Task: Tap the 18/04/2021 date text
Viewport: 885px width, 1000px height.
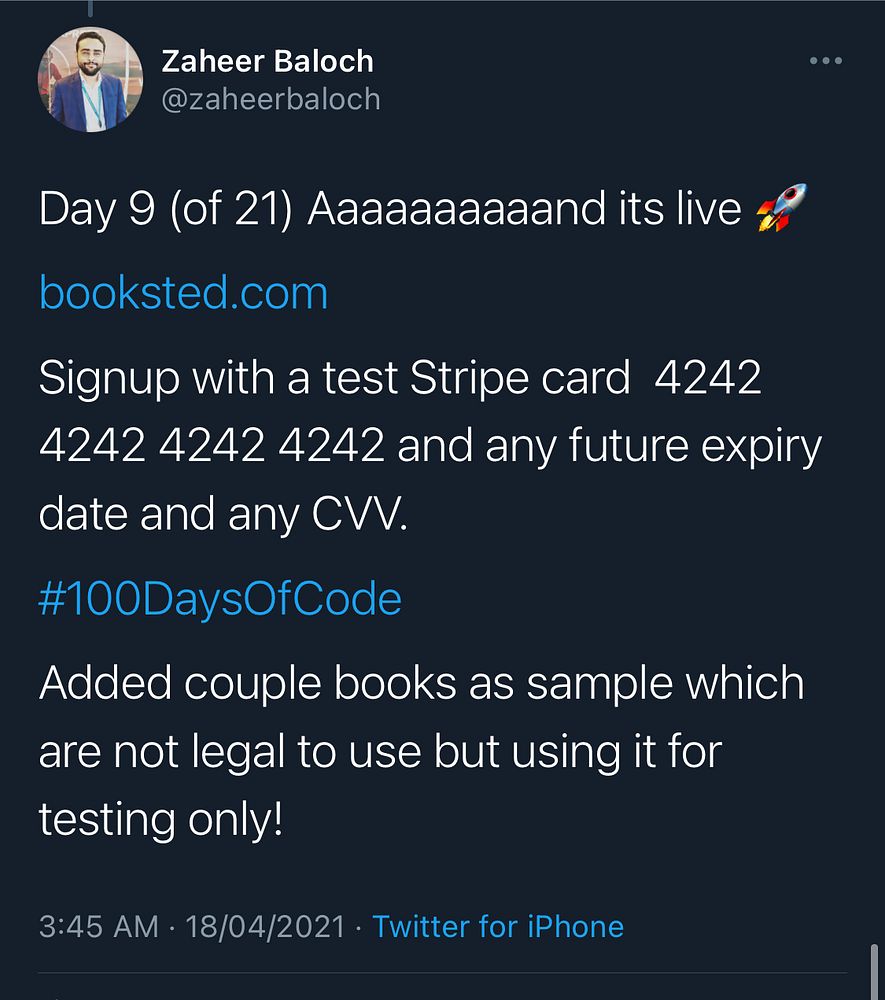Action: point(265,927)
